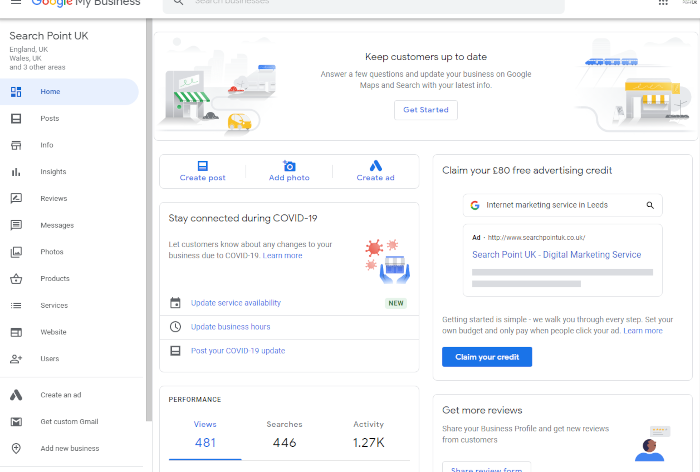This screenshot has height=472, width=700.
Task: Click the Photos menu label
Action: pyautogui.click(x=52, y=252)
